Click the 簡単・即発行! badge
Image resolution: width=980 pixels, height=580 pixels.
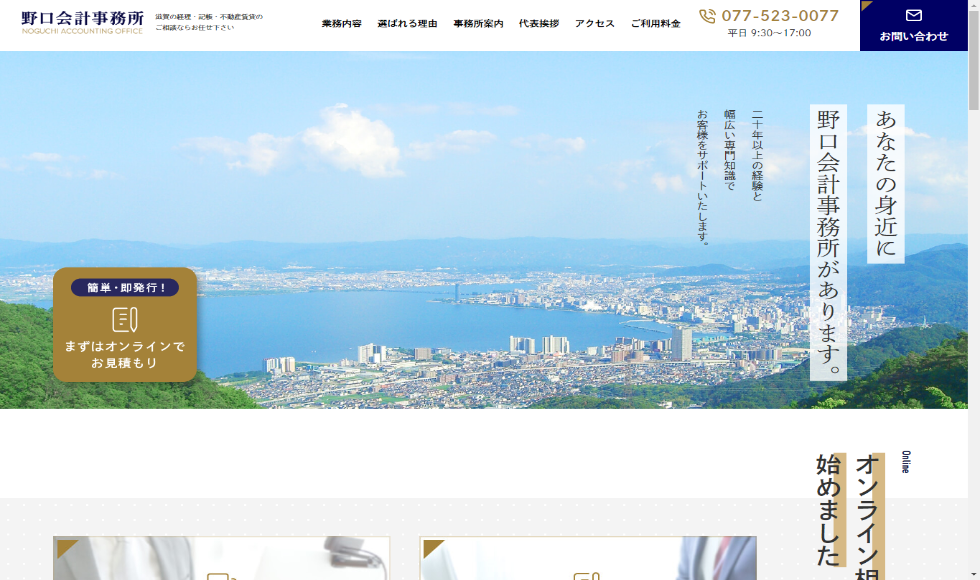tap(125, 288)
